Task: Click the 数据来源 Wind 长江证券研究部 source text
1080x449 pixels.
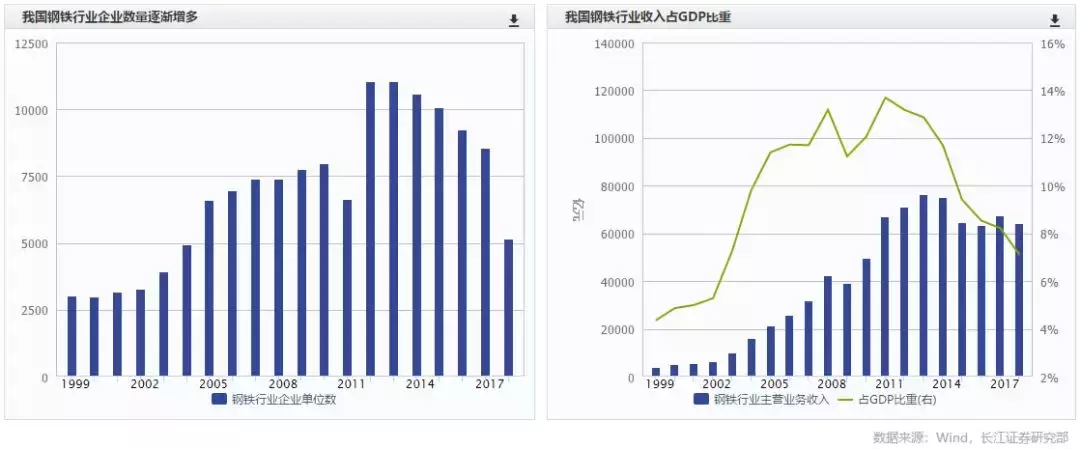Action: pyautogui.click(x=970, y=437)
